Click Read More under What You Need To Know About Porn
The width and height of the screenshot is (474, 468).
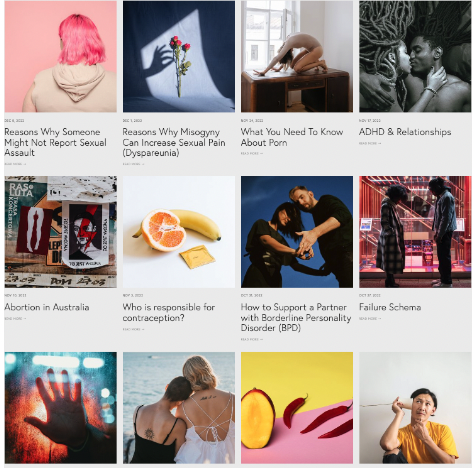click(x=252, y=154)
